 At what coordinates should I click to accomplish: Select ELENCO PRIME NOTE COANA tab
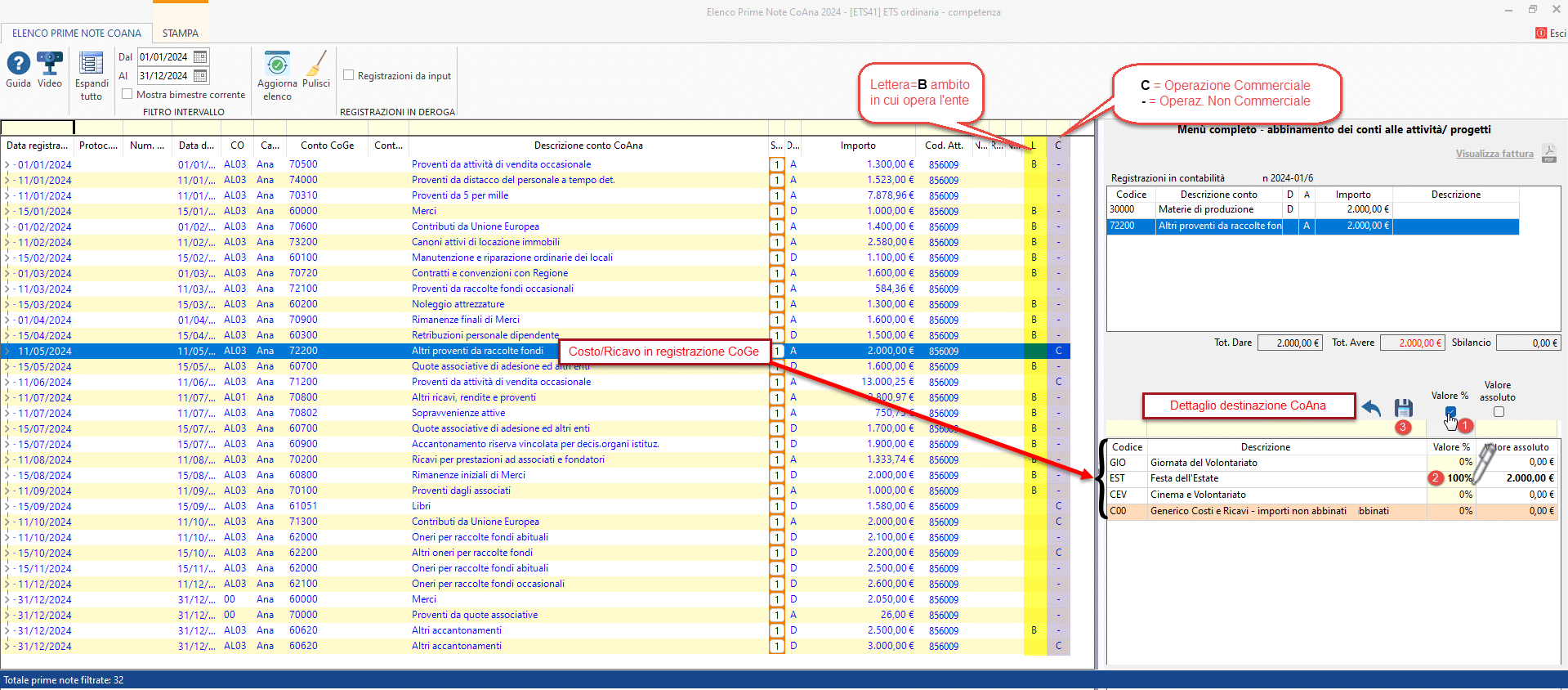77,33
